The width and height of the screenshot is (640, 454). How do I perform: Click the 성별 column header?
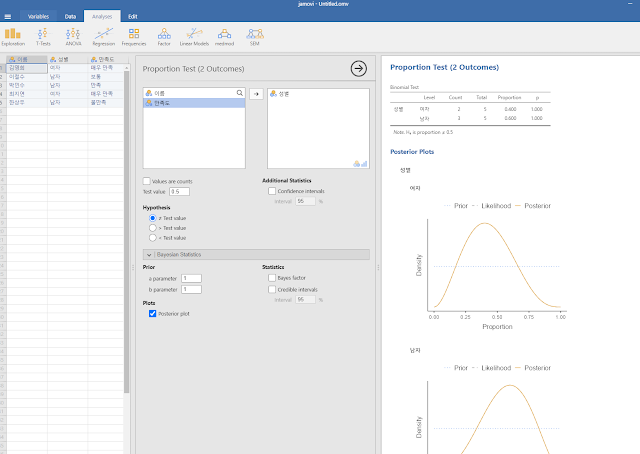[x=67, y=60]
